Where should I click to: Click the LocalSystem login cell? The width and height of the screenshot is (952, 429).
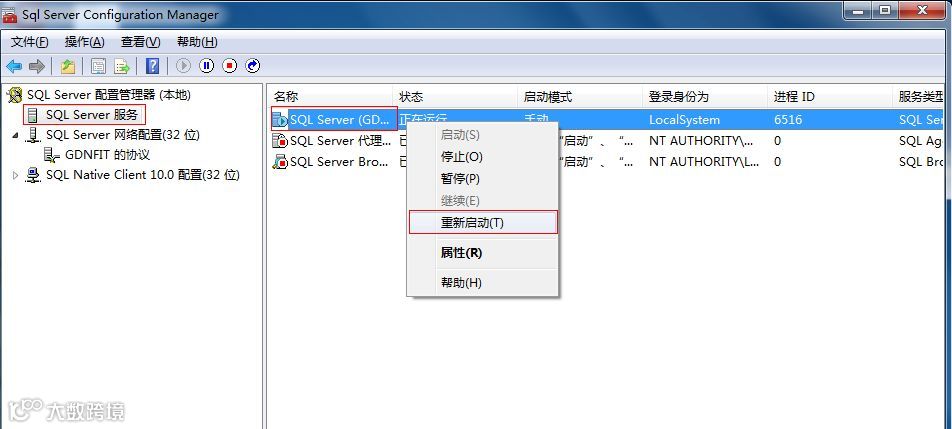pyautogui.click(x=684, y=120)
